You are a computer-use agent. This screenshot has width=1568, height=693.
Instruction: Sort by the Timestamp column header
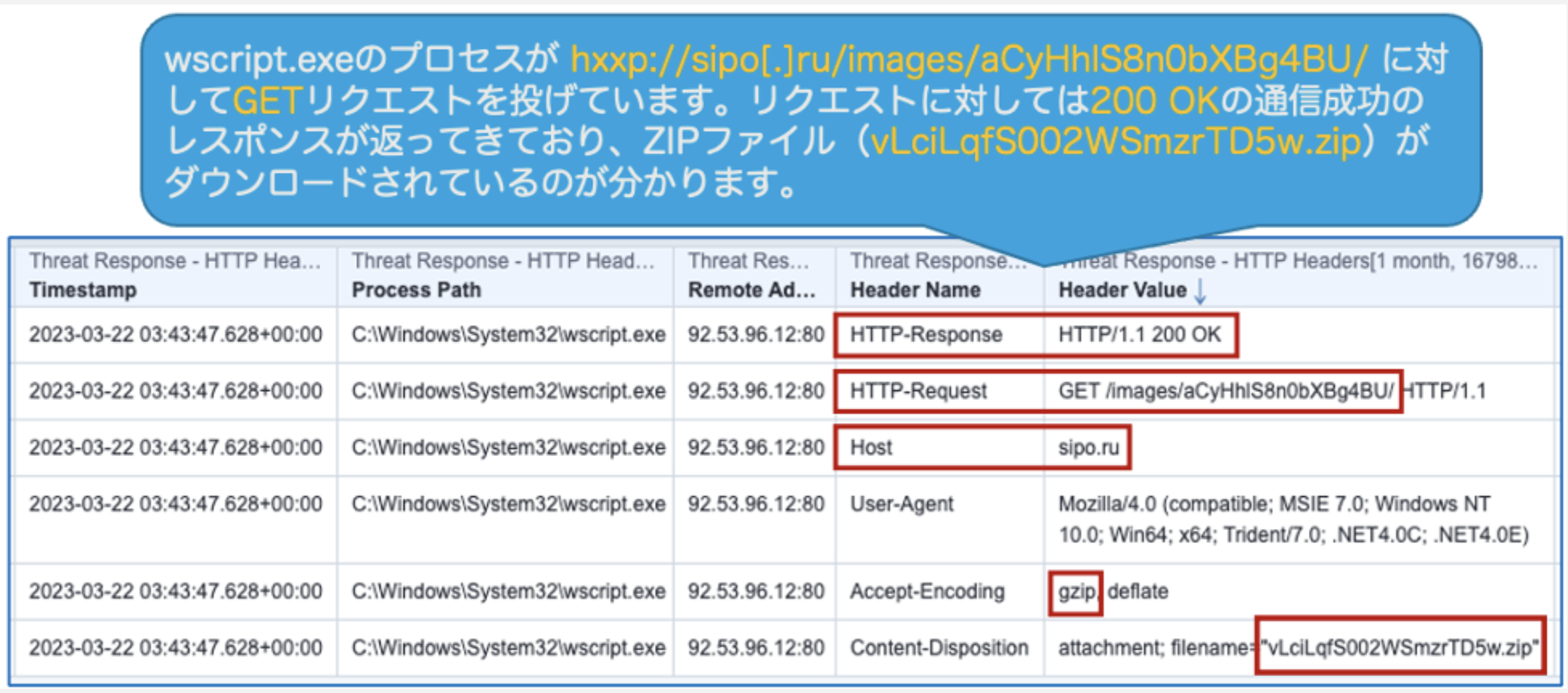[x=83, y=290]
